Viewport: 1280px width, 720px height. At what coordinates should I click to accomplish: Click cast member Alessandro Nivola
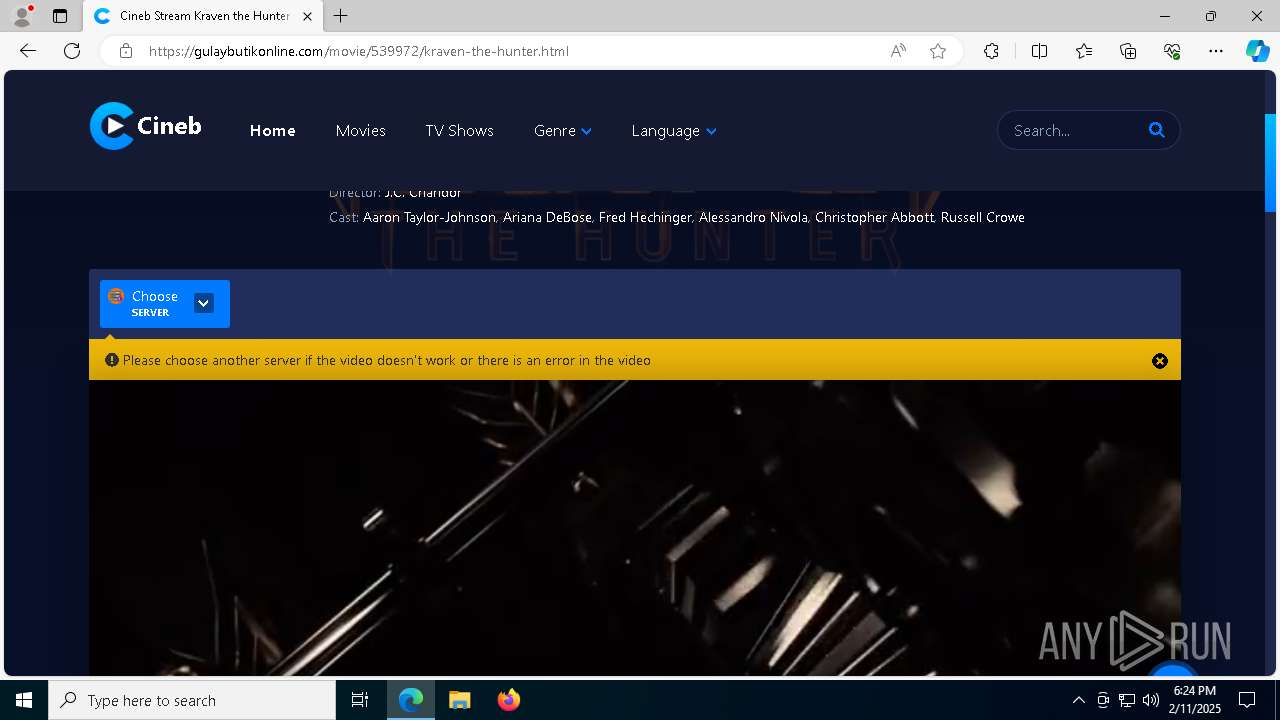click(753, 217)
